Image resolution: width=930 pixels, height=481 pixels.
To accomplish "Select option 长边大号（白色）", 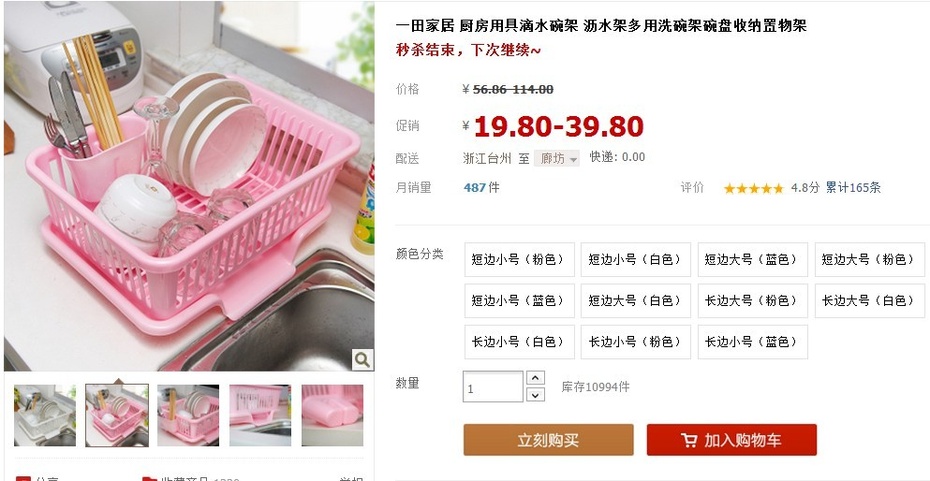I will (870, 301).
